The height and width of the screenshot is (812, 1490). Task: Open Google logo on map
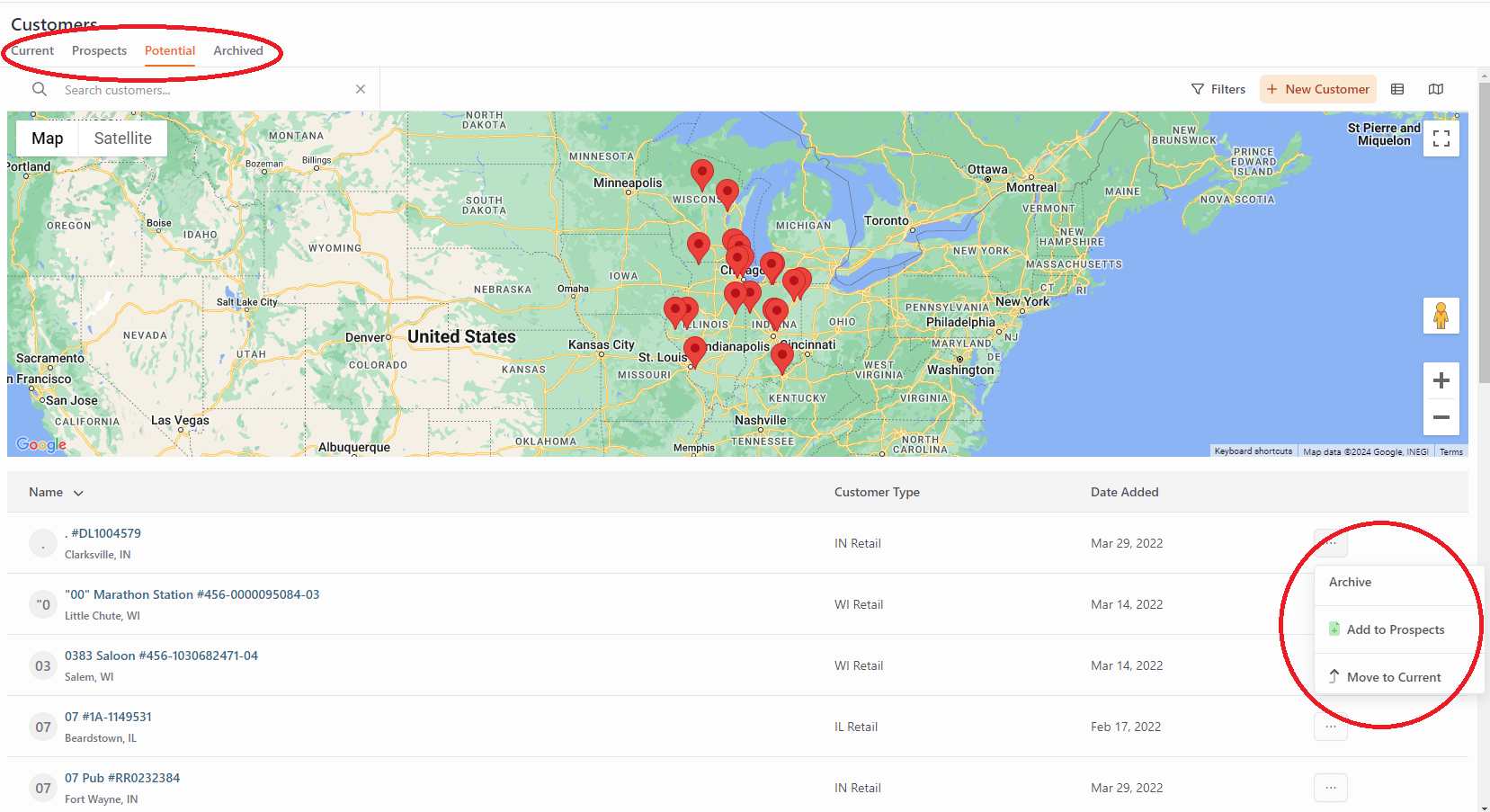pyautogui.click(x=41, y=444)
